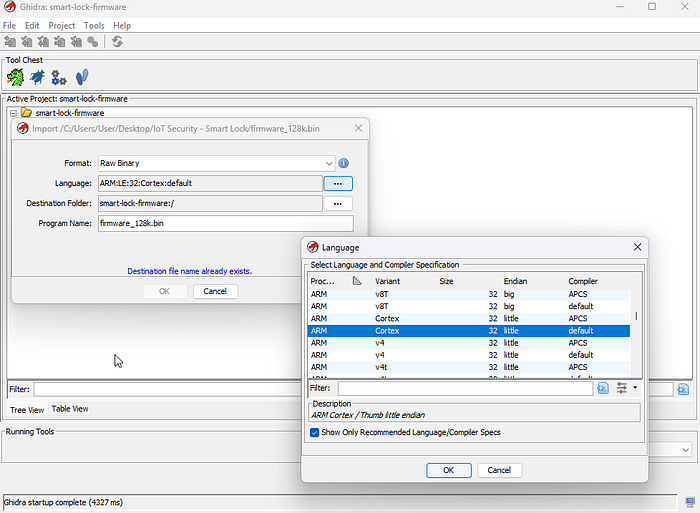Click the filter options icon in Language dialog
Image resolution: width=700 pixels, height=513 pixels.
tap(603, 388)
